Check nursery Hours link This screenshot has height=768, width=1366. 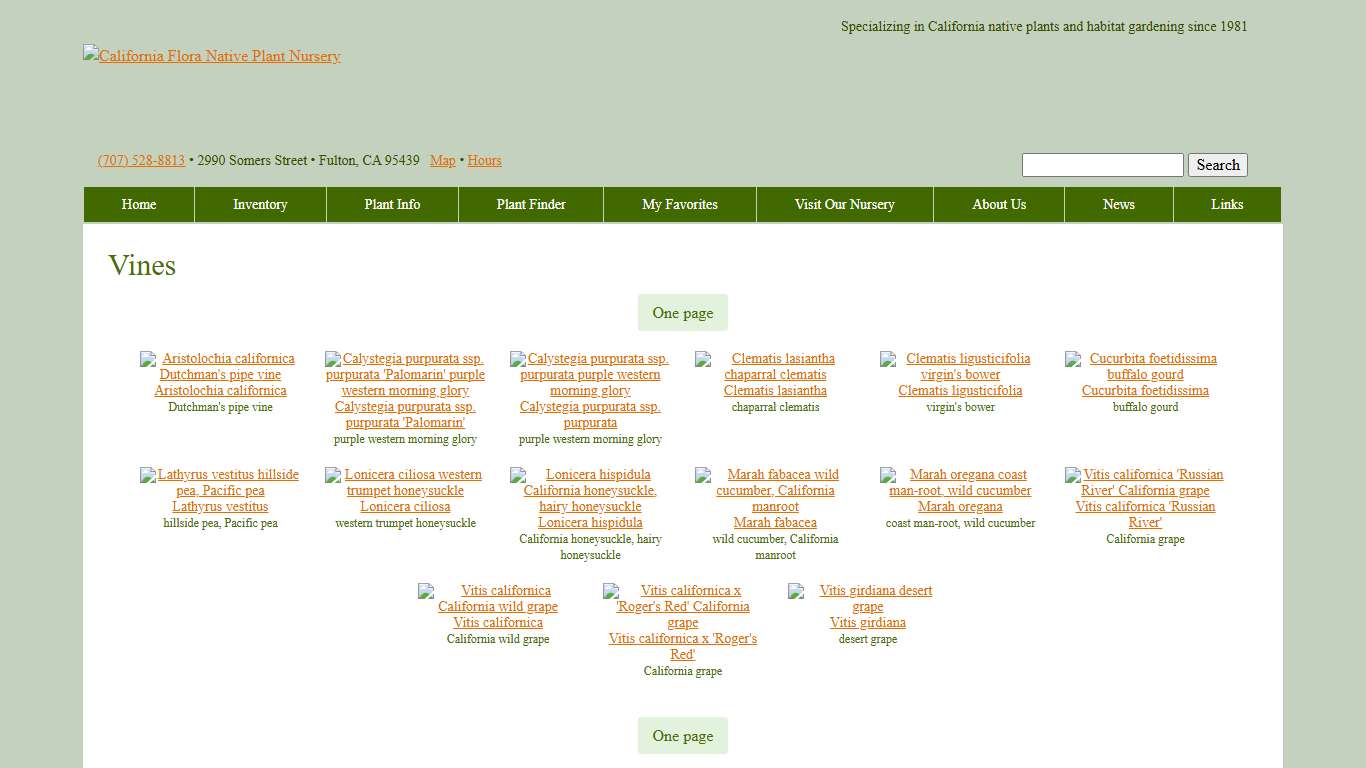tap(484, 160)
